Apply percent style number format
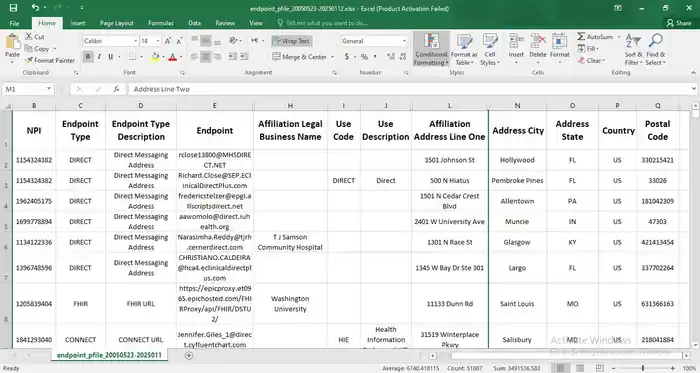 364,57
